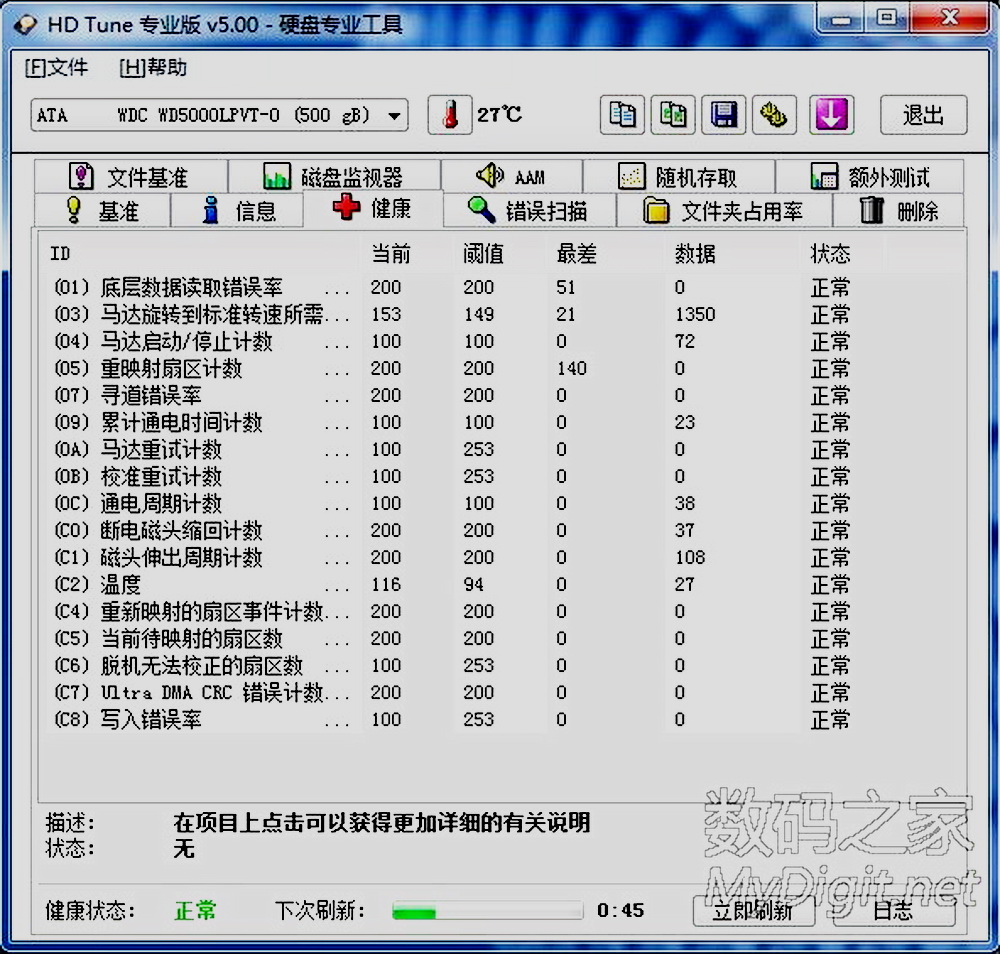Click the copy screenshot to clipboard icon

click(x=673, y=115)
